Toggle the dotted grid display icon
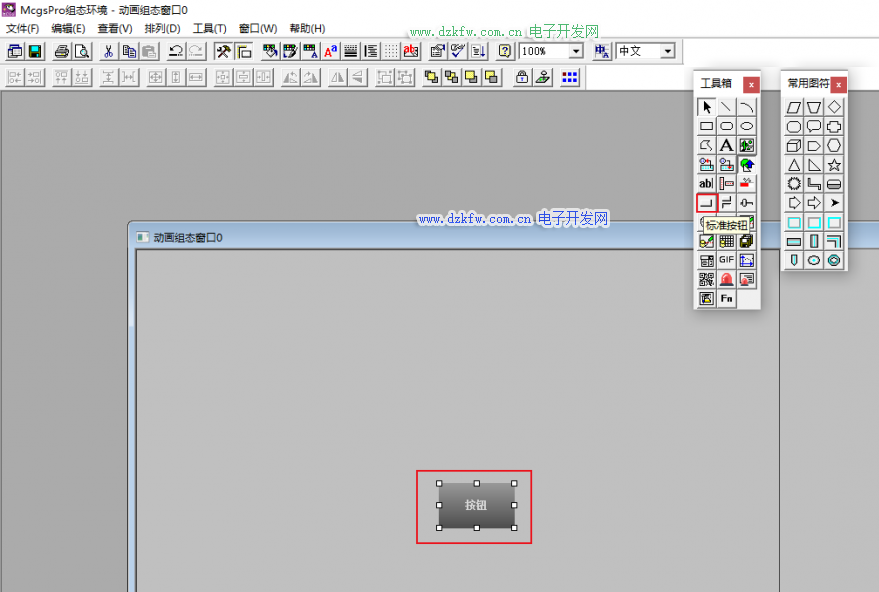 click(391, 51)
